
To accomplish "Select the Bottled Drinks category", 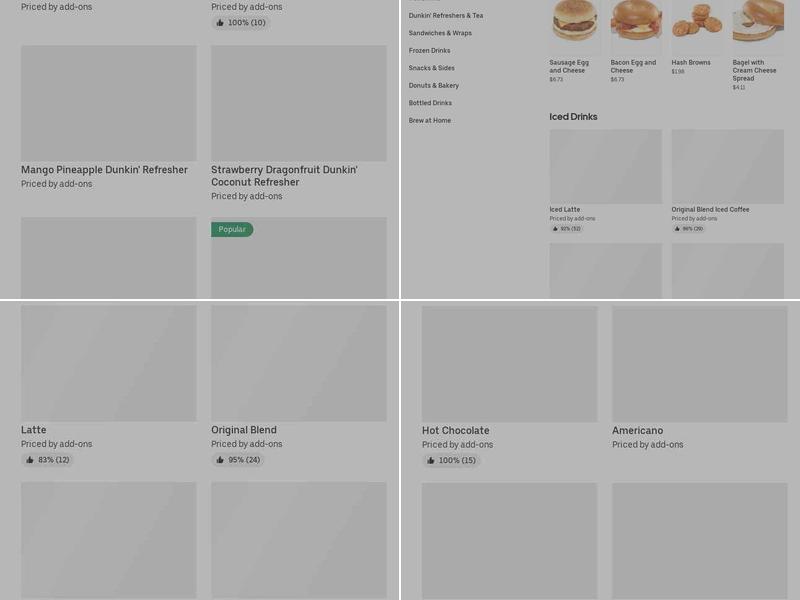I will tap(430, 103).
